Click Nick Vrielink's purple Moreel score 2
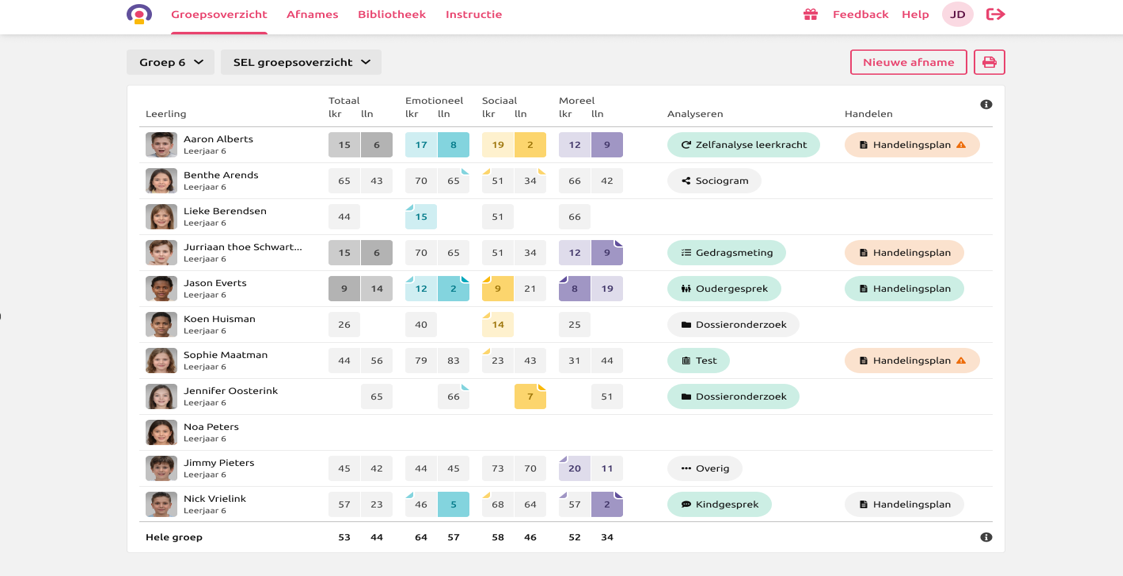This screenshot has width=1123, height=576. tap(607, 505)
